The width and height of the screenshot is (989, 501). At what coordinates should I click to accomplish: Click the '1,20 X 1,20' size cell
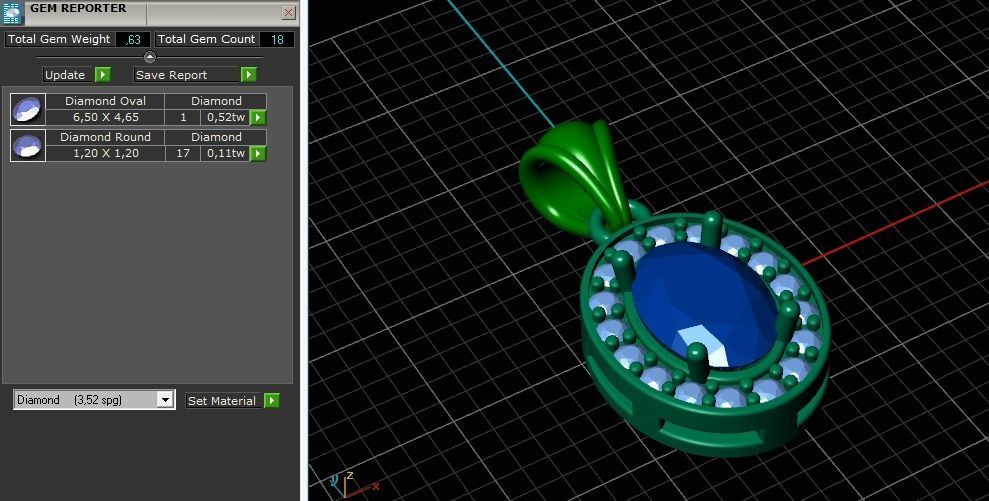click(105, 153)
